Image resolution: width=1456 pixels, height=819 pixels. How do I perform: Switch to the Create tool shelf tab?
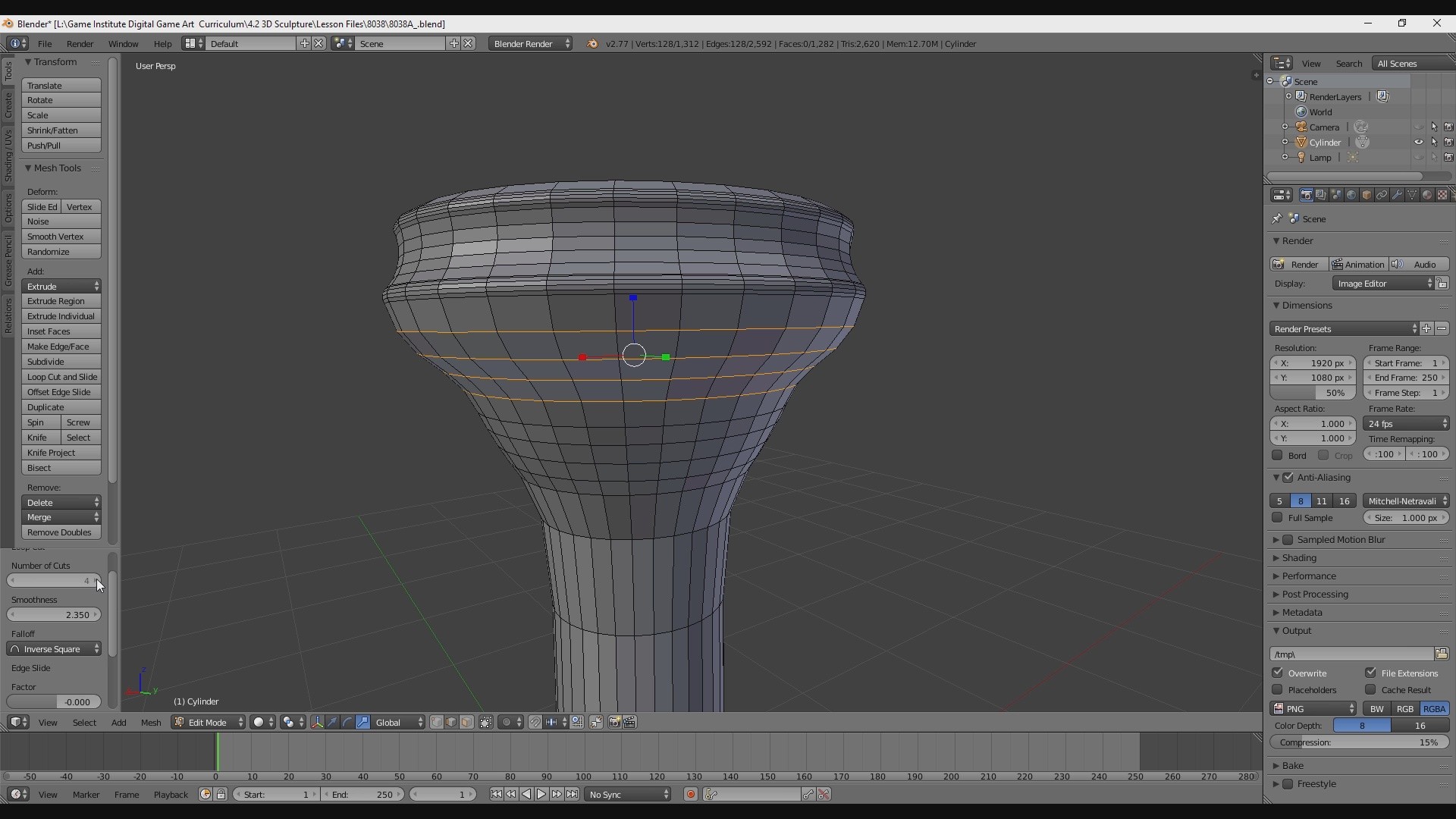point(8,105)
